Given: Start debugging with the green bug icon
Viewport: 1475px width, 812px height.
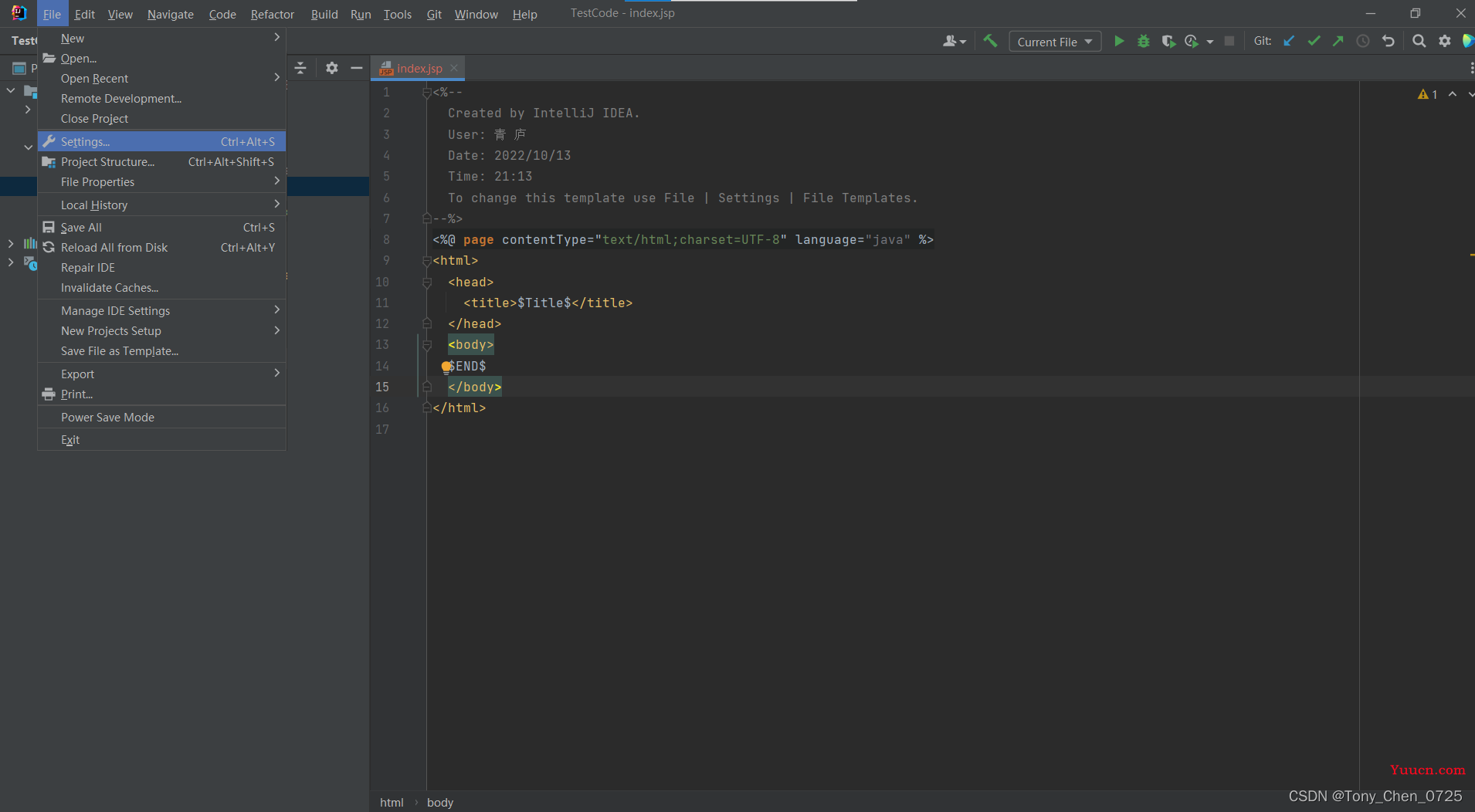Looking at the screenshot, I should (x=1144, y=41).
